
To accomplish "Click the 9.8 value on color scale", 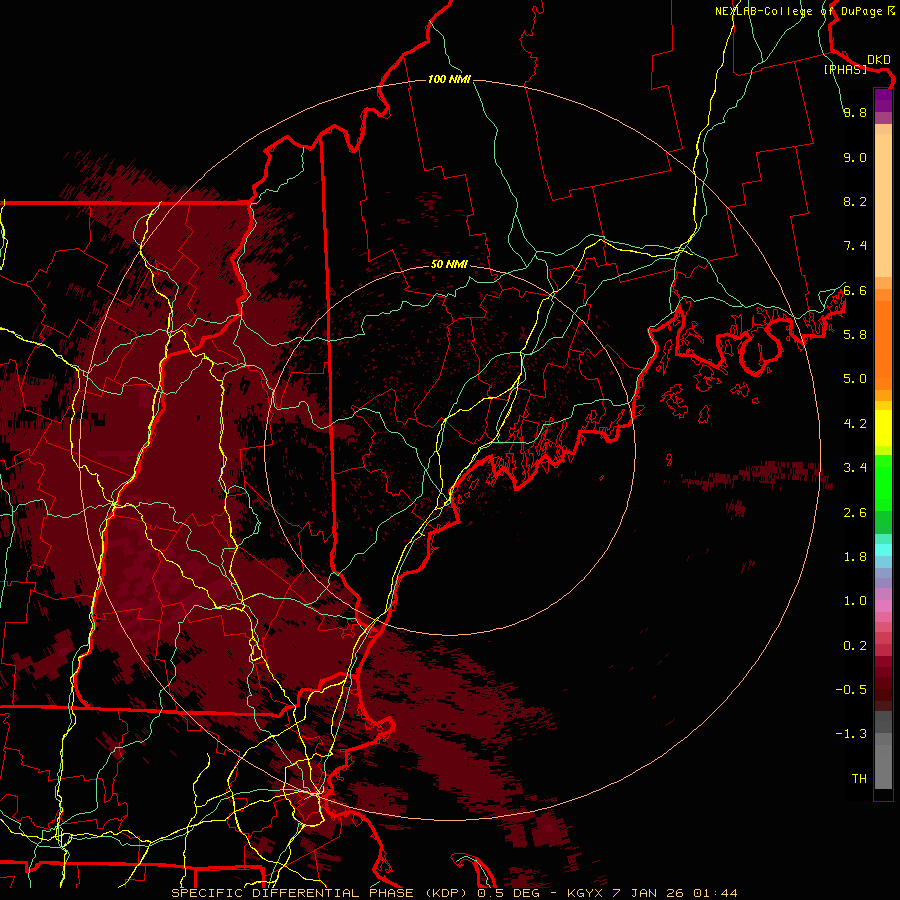I will tap(855, 112).
